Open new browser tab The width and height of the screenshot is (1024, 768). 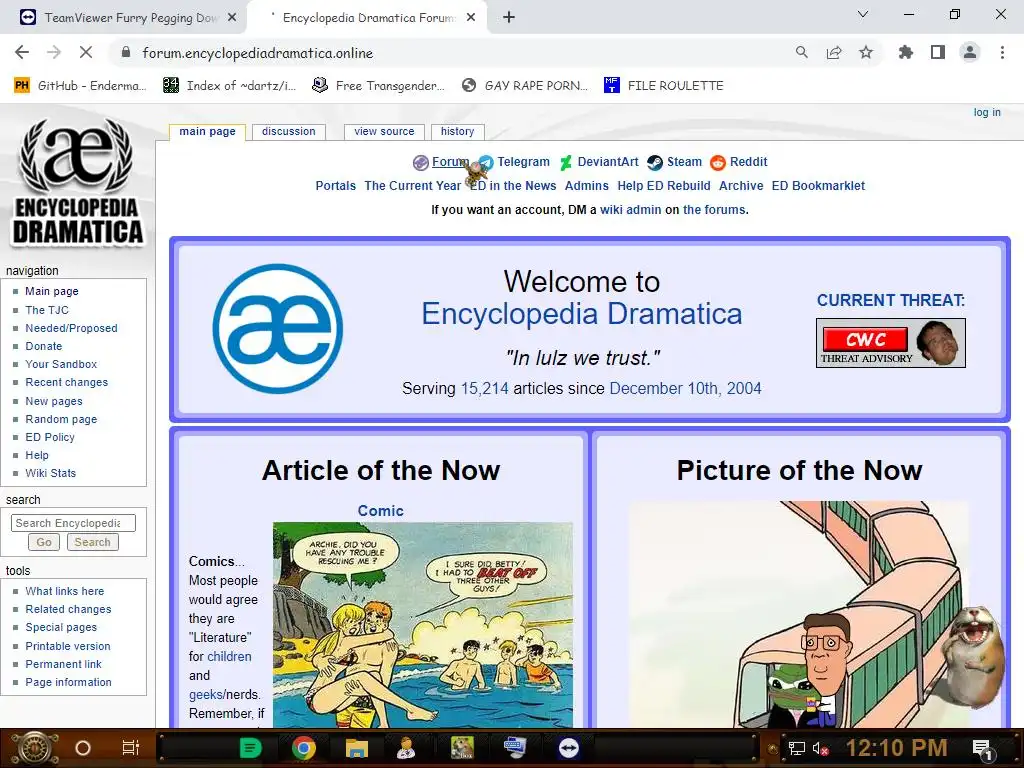(509, 18)
